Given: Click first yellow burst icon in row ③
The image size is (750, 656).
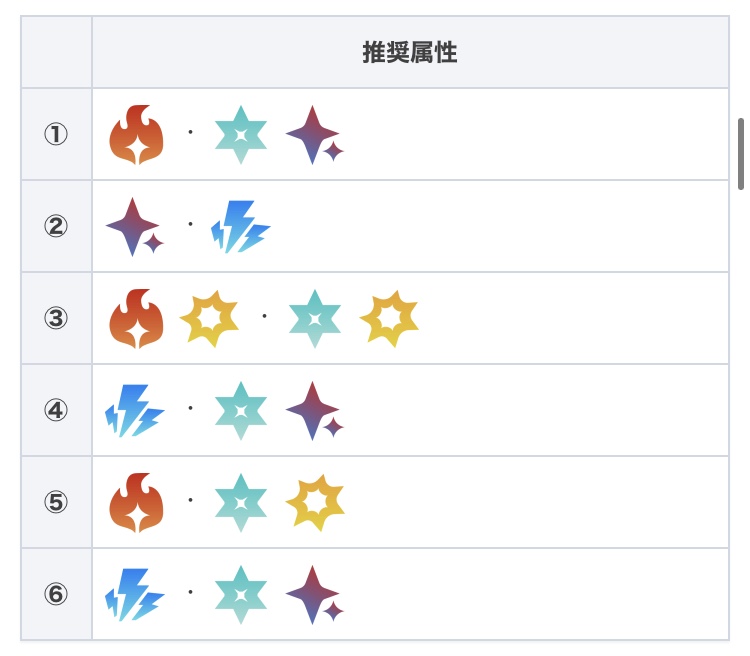Looking at the screenshot, I should [x=209, y=318].
